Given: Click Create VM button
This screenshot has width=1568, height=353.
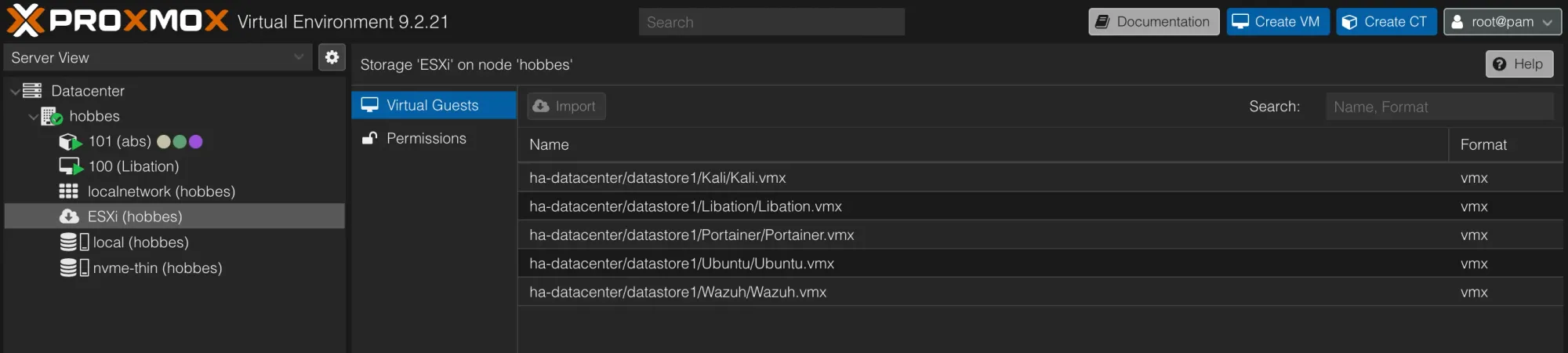Looking at the screenshot, I should click(1279, 22).
